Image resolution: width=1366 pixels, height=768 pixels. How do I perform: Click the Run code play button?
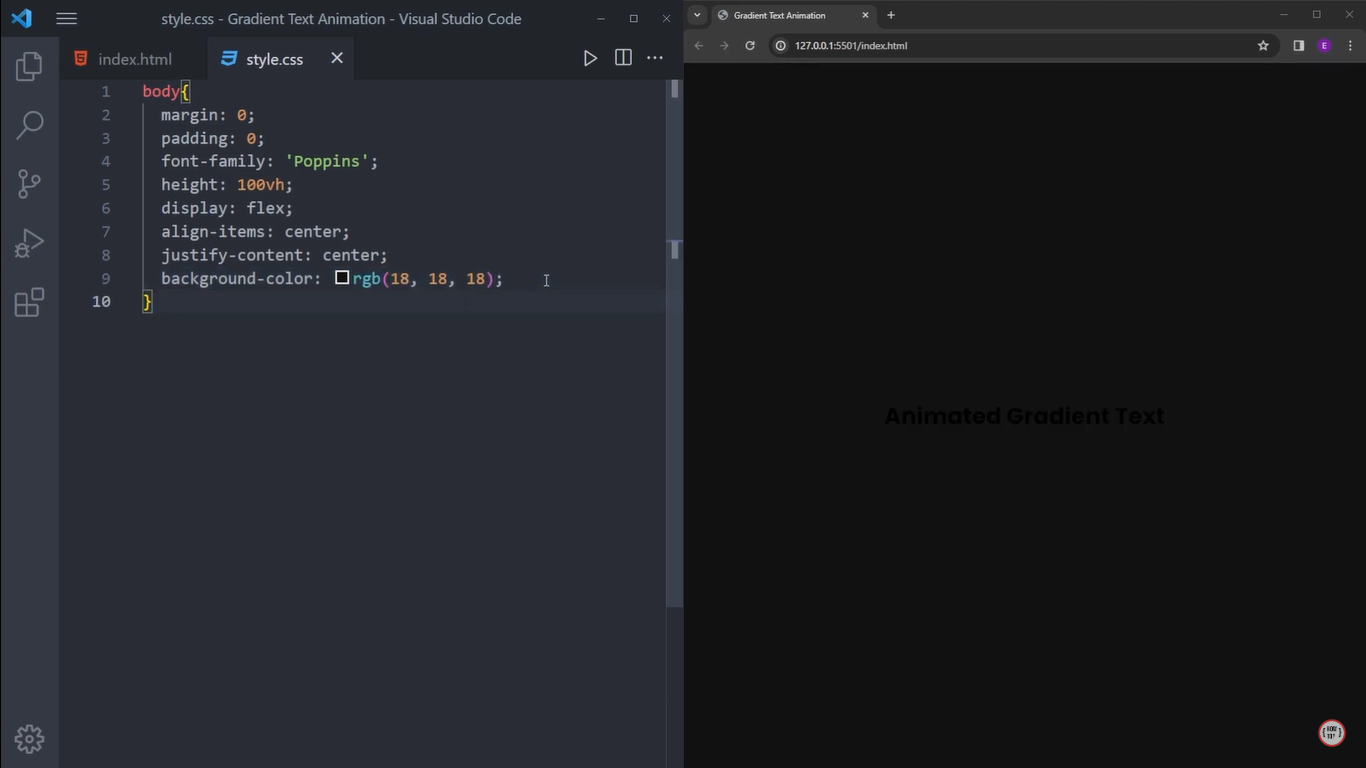coord(590,58)
